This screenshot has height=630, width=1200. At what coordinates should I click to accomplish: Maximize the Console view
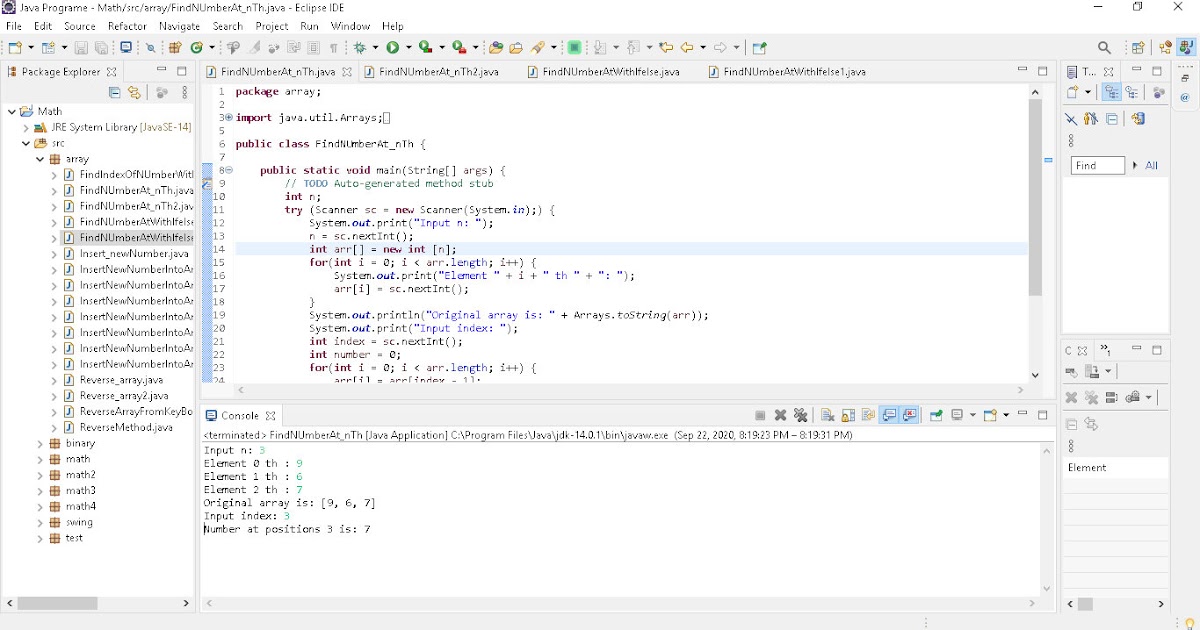pyautogui.click(x=1041, y=415)
